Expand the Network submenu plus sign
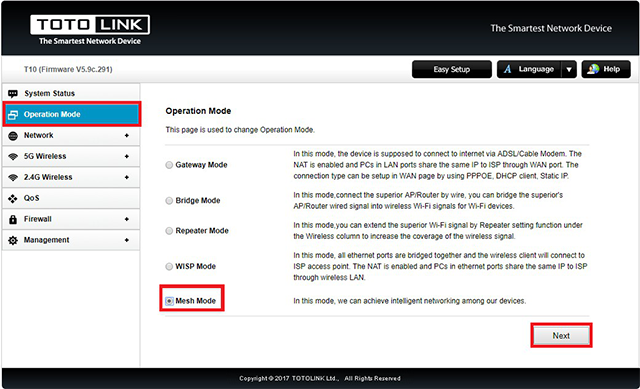Screen dimensions: 640x389 (127, 136)
